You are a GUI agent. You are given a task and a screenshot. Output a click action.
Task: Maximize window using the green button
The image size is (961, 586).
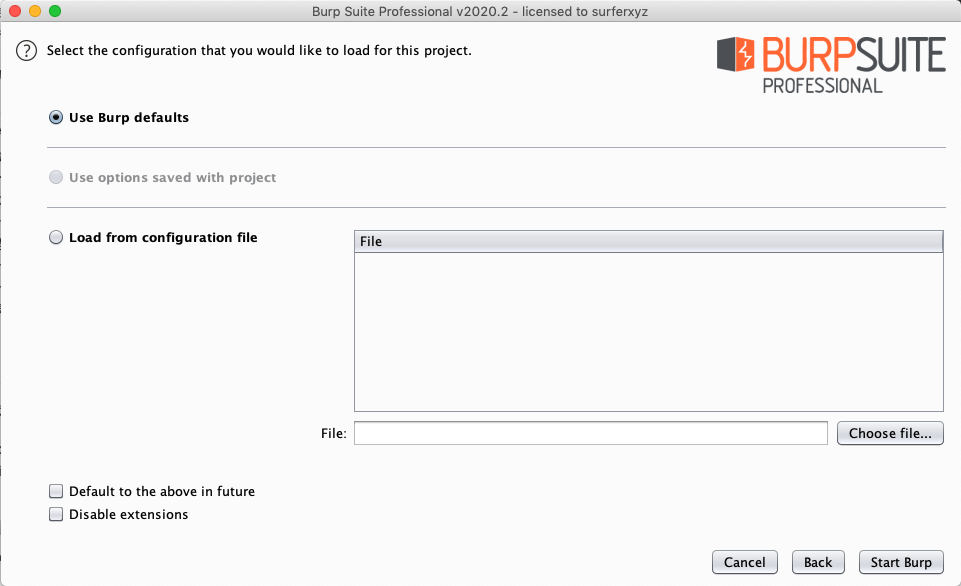tap(55, 11)
